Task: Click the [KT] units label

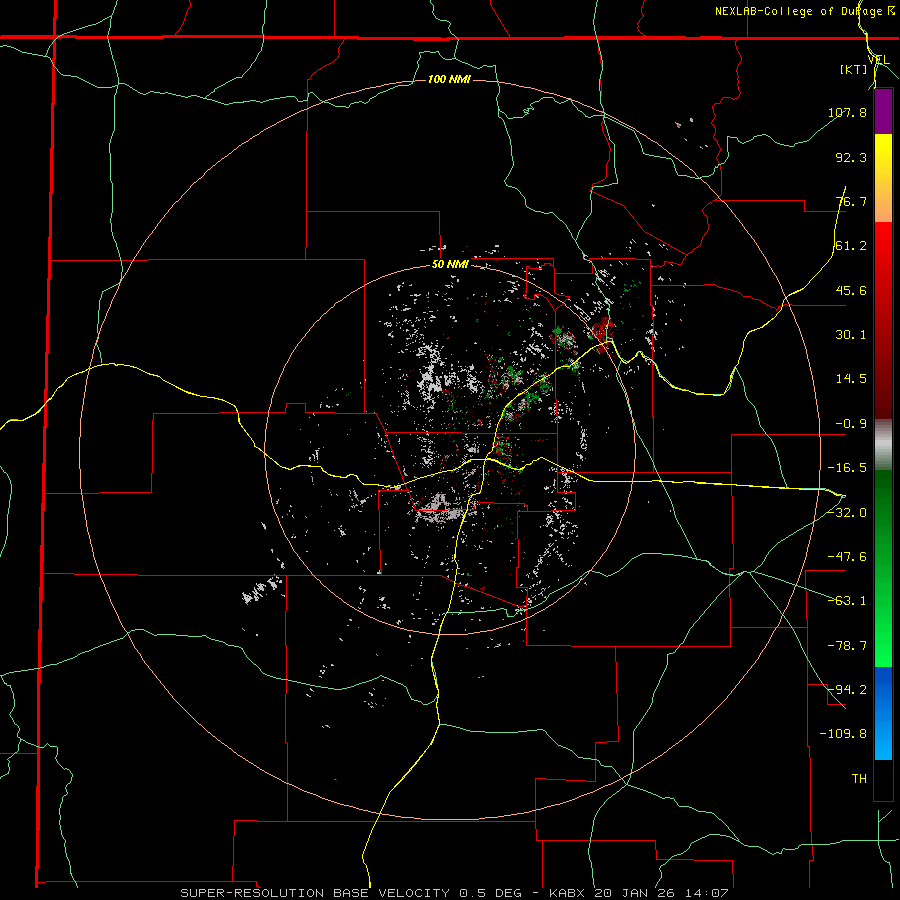Action: 854,69
